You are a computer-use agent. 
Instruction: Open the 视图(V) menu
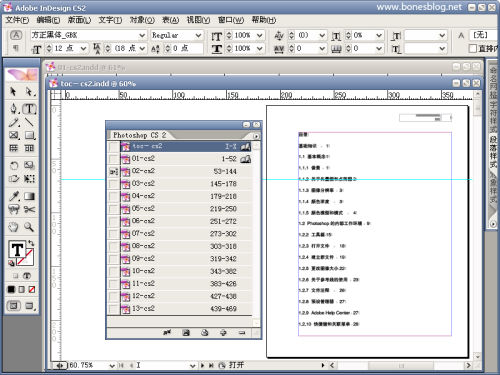tap(198, 20)
